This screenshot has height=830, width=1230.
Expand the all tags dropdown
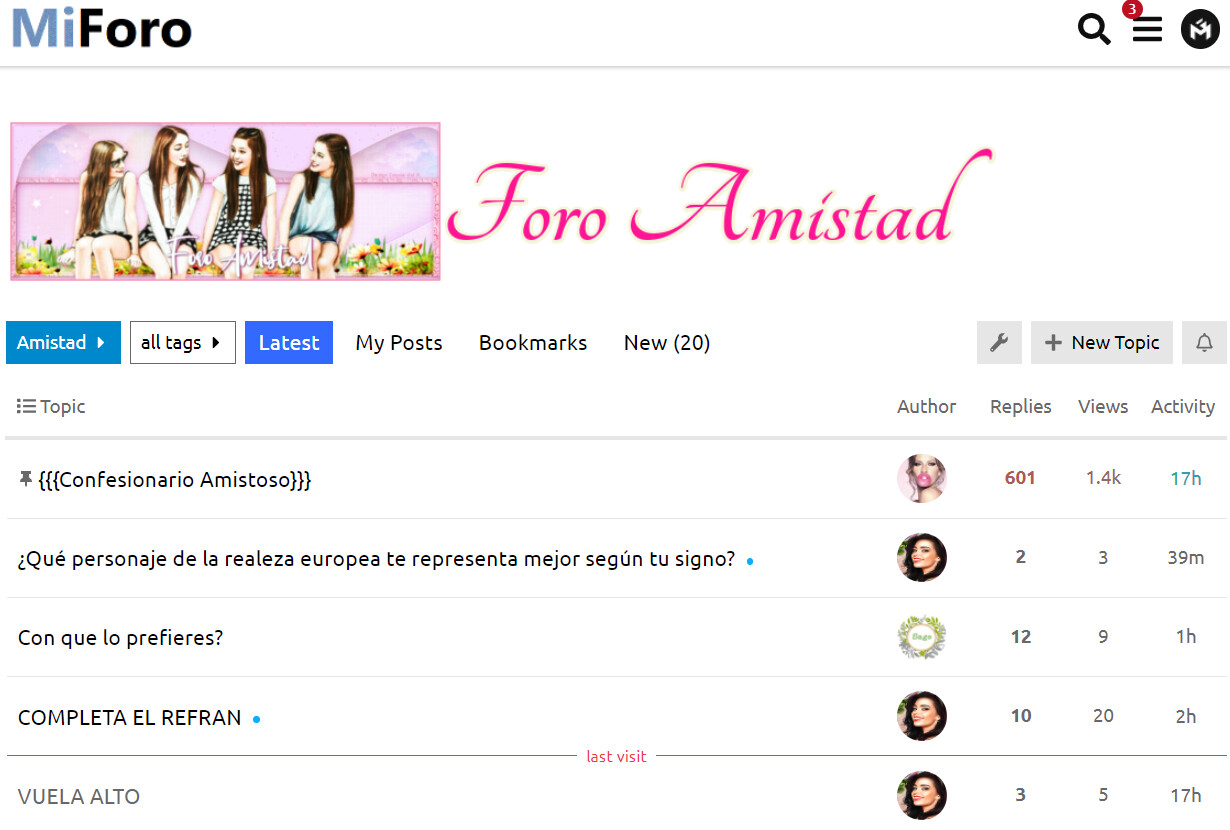click(182, 343)
